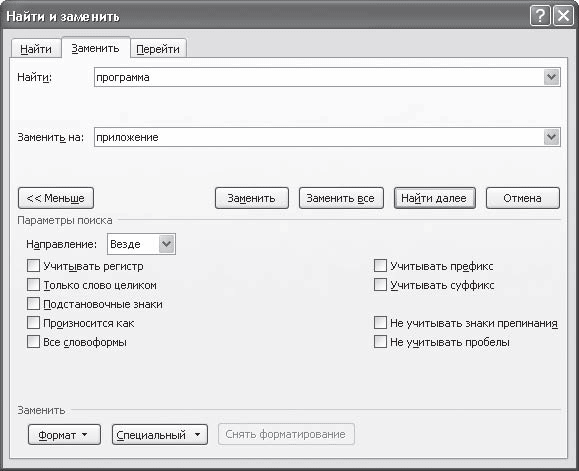Close the Найти и заменить dialog
Screen dimensions: 579x471
(563, 16)
